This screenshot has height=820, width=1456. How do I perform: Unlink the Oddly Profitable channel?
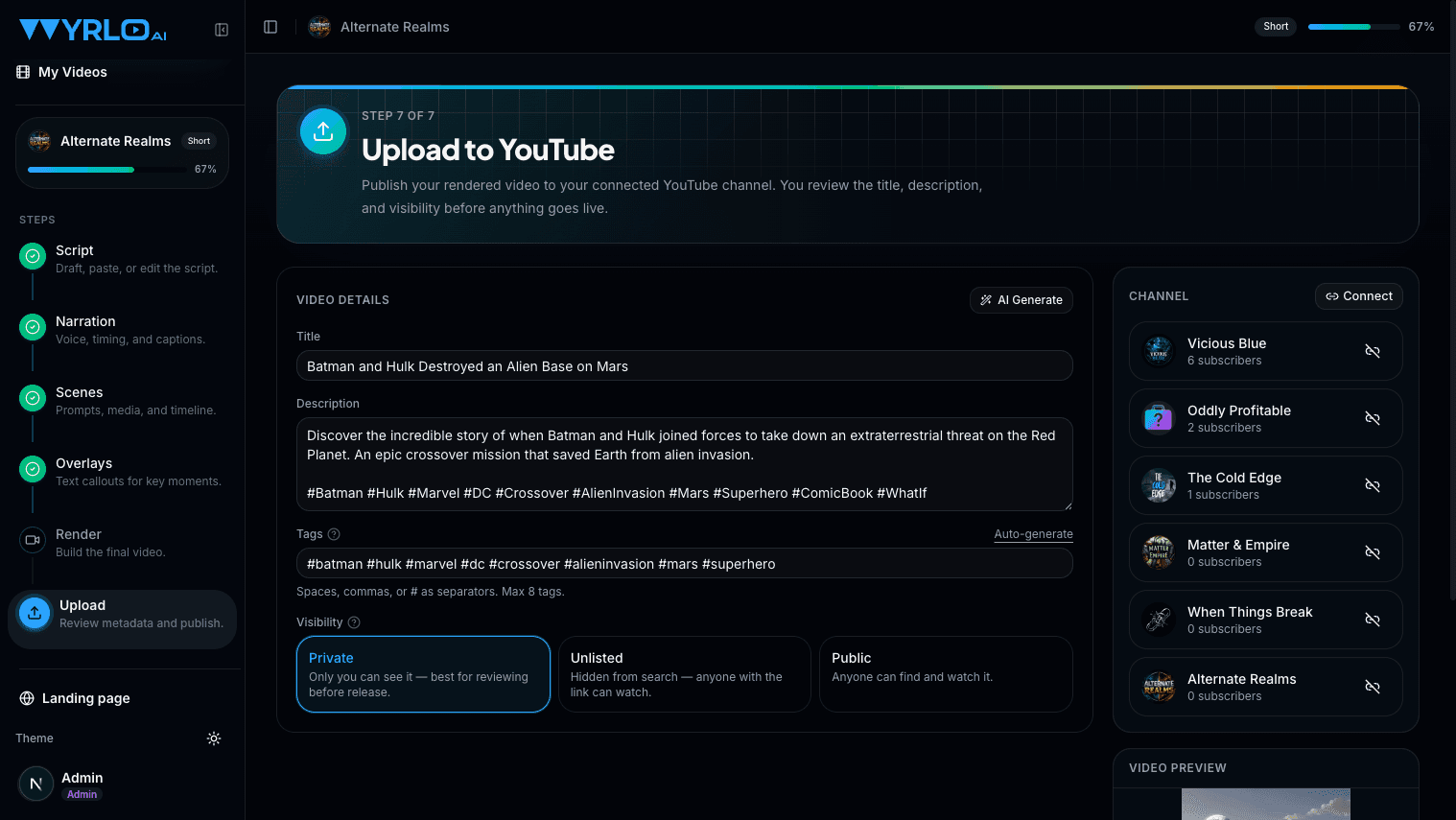click(x=1373, y=418)
